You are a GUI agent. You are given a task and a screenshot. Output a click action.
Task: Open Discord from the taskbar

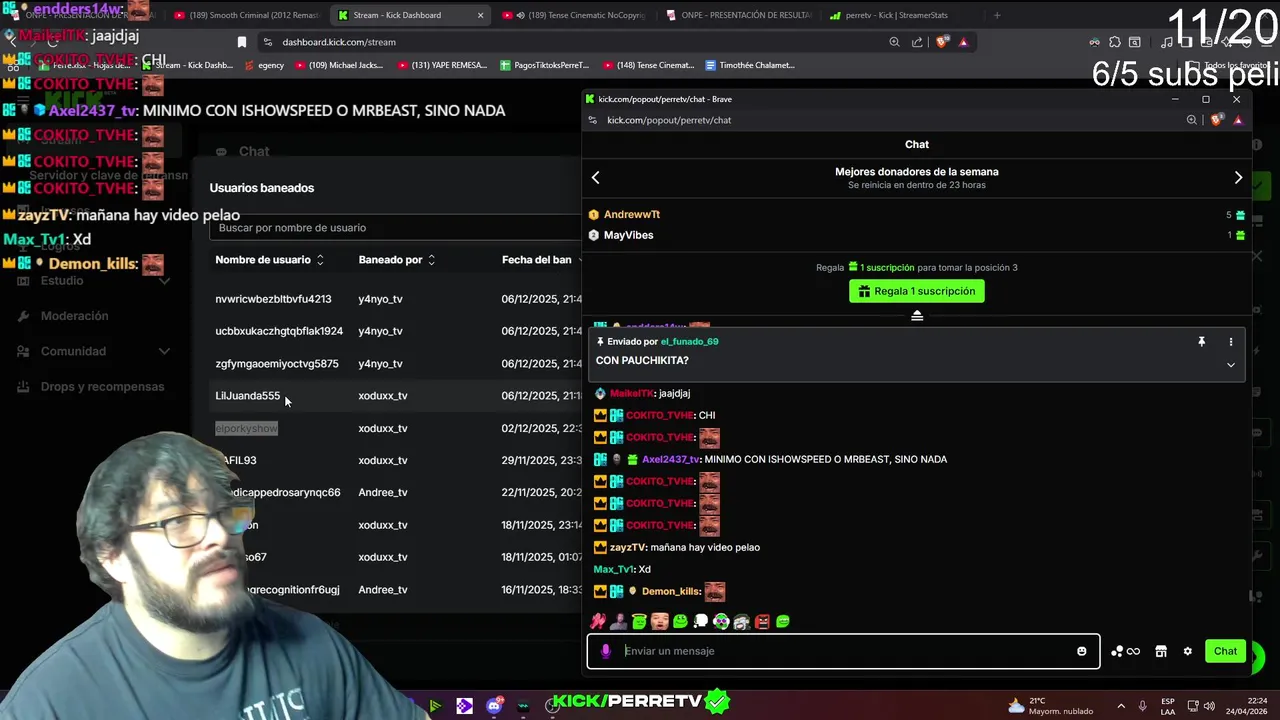(494, 706)
